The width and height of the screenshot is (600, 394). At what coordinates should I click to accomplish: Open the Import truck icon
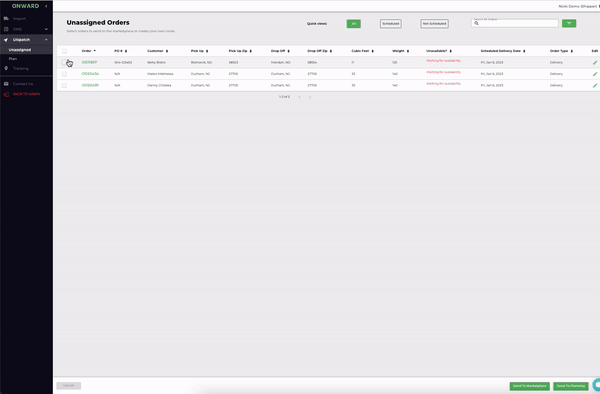6,18
